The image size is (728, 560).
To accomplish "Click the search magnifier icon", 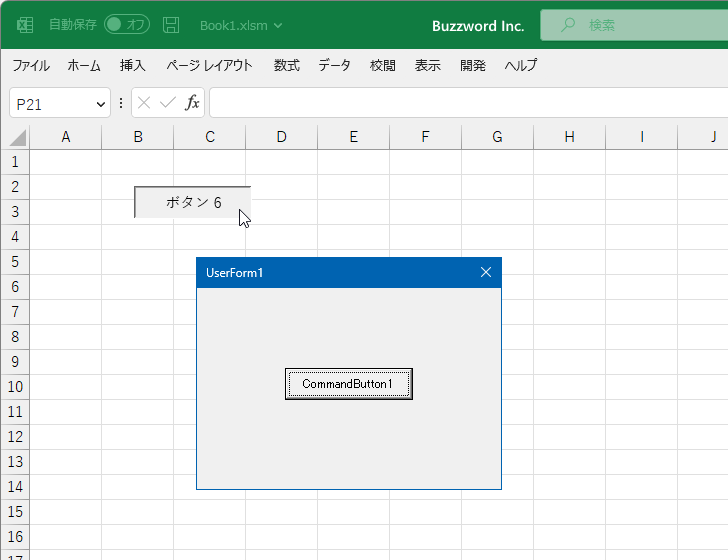I will 567,25.
